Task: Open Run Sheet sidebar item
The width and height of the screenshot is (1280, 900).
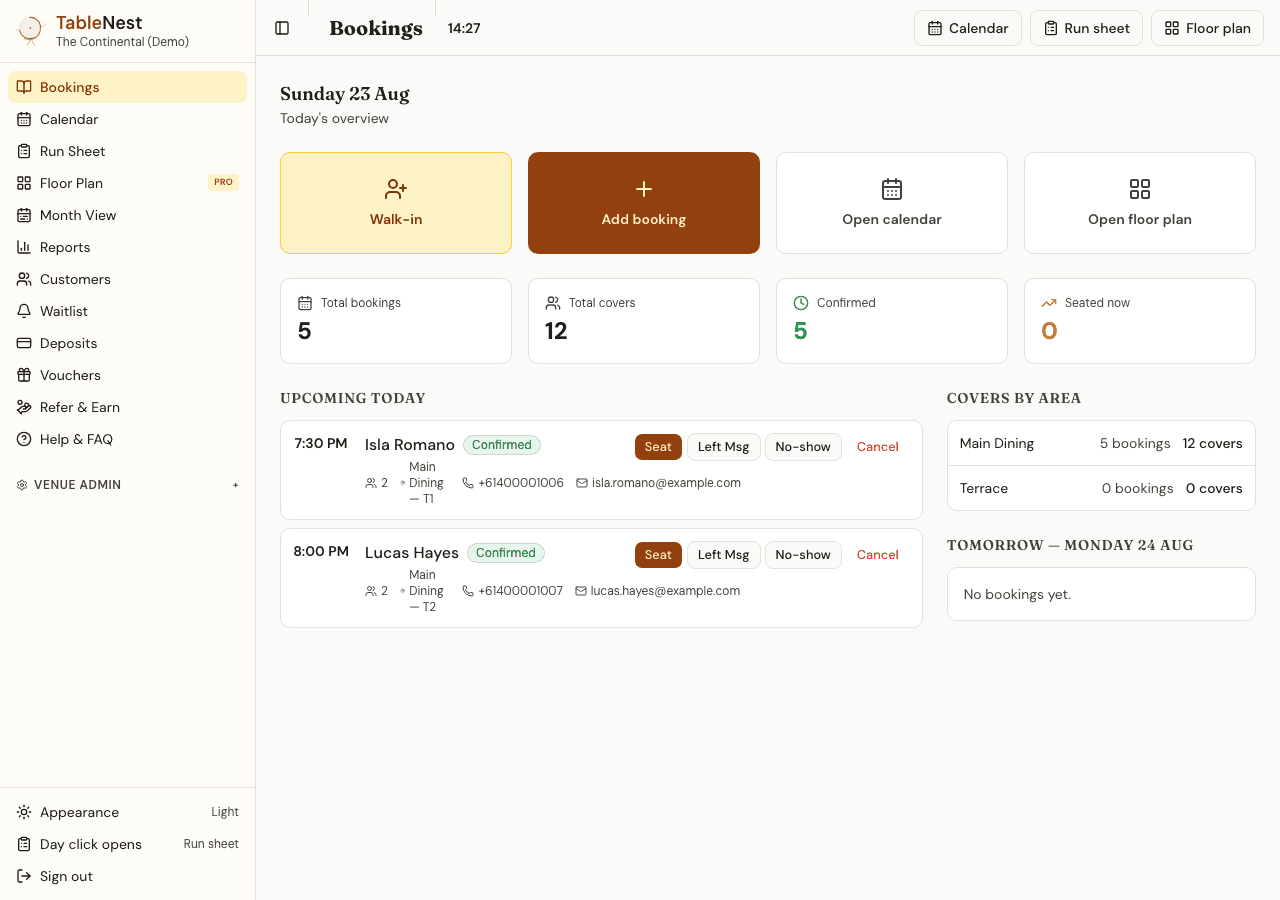Action: coord(127,151)
